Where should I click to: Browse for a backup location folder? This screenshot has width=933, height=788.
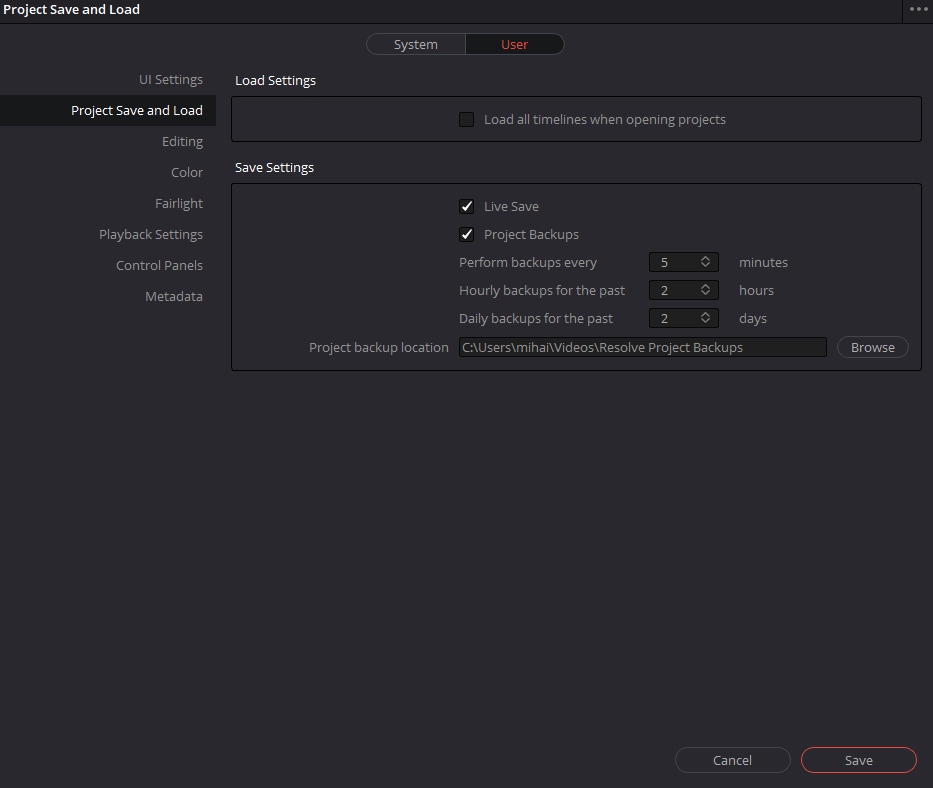pos(872,348)
